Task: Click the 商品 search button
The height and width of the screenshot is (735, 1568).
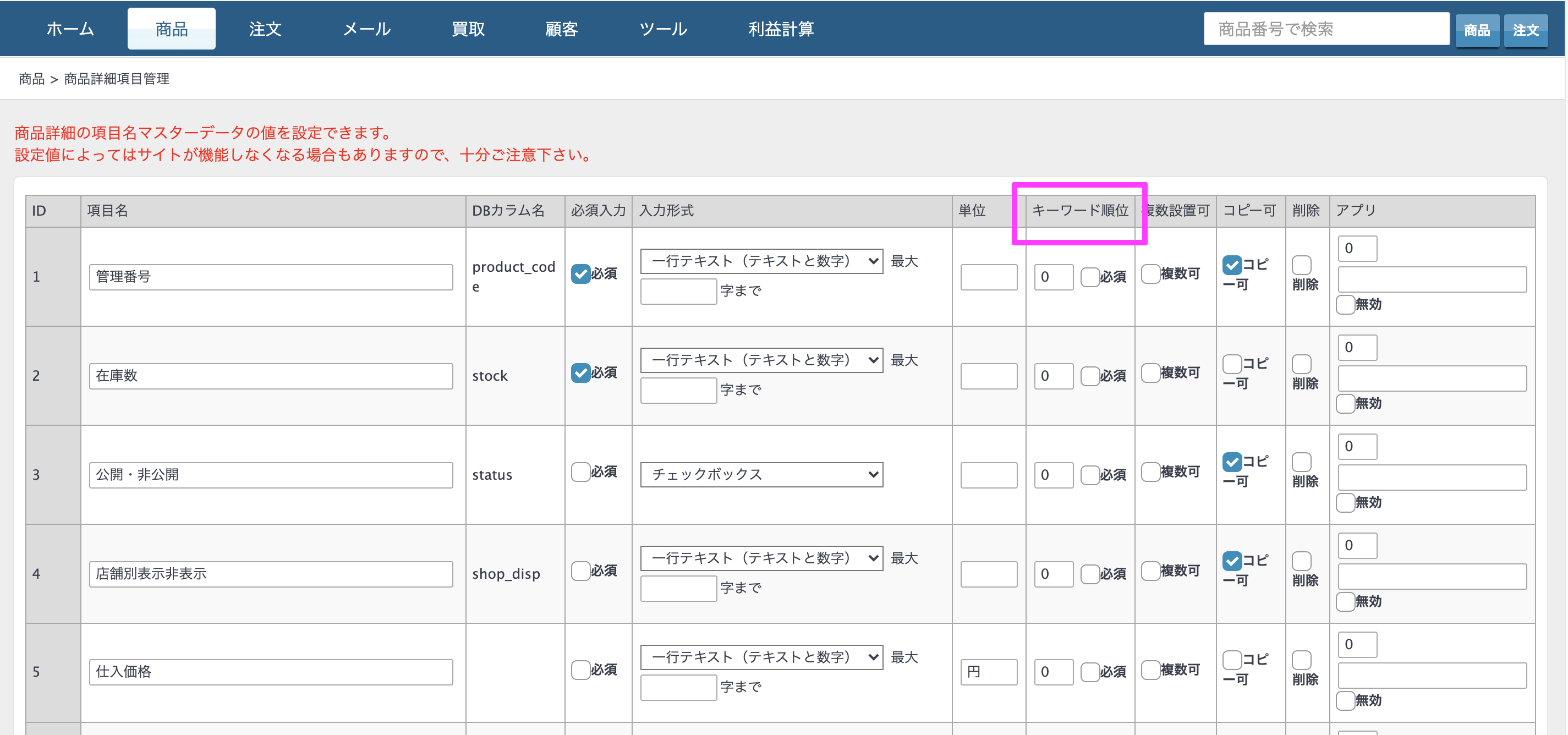Action: click(1477, 30)
